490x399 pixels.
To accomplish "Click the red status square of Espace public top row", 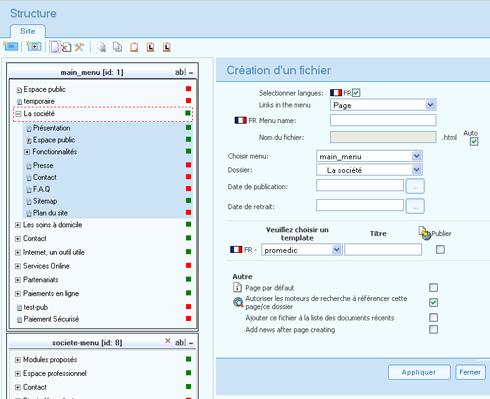I will tap(188, 89).
